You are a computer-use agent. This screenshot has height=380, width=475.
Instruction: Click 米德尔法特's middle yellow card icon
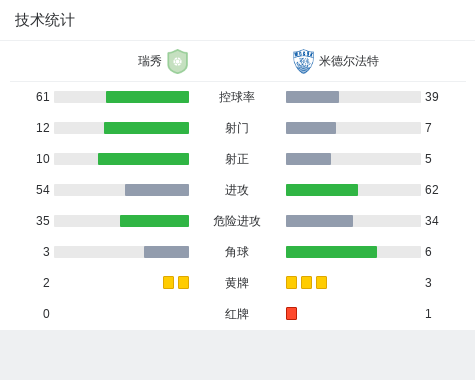pyautogui.click(x=306, y=283)
